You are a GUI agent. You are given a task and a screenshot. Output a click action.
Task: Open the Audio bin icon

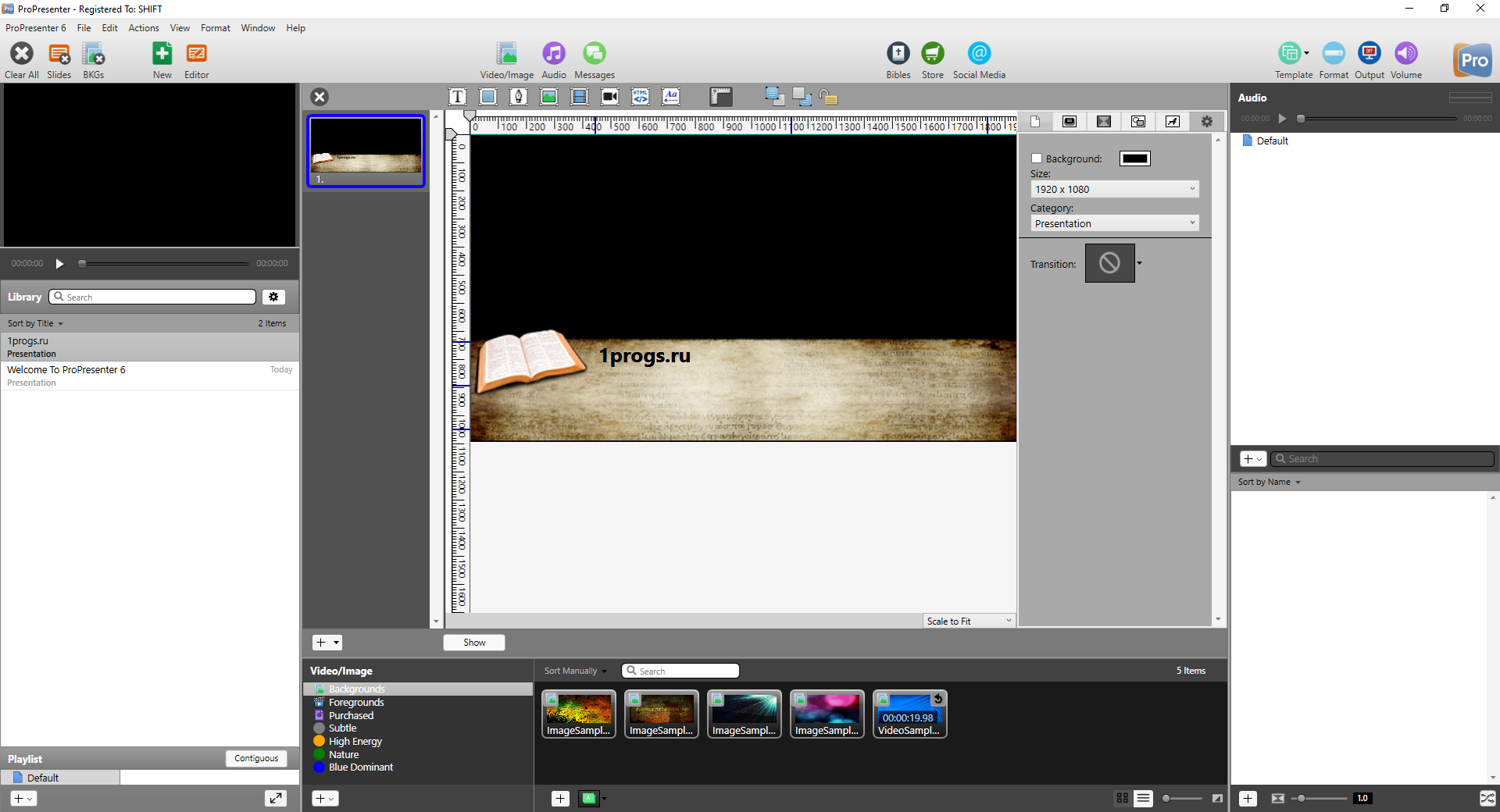click(554, 54)
